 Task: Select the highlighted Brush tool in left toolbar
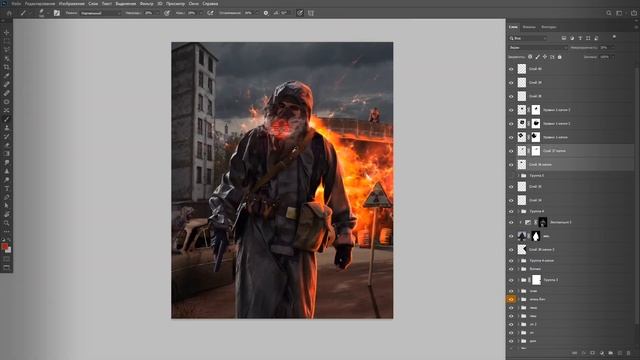pyautogui.click(x=7, y=119)
